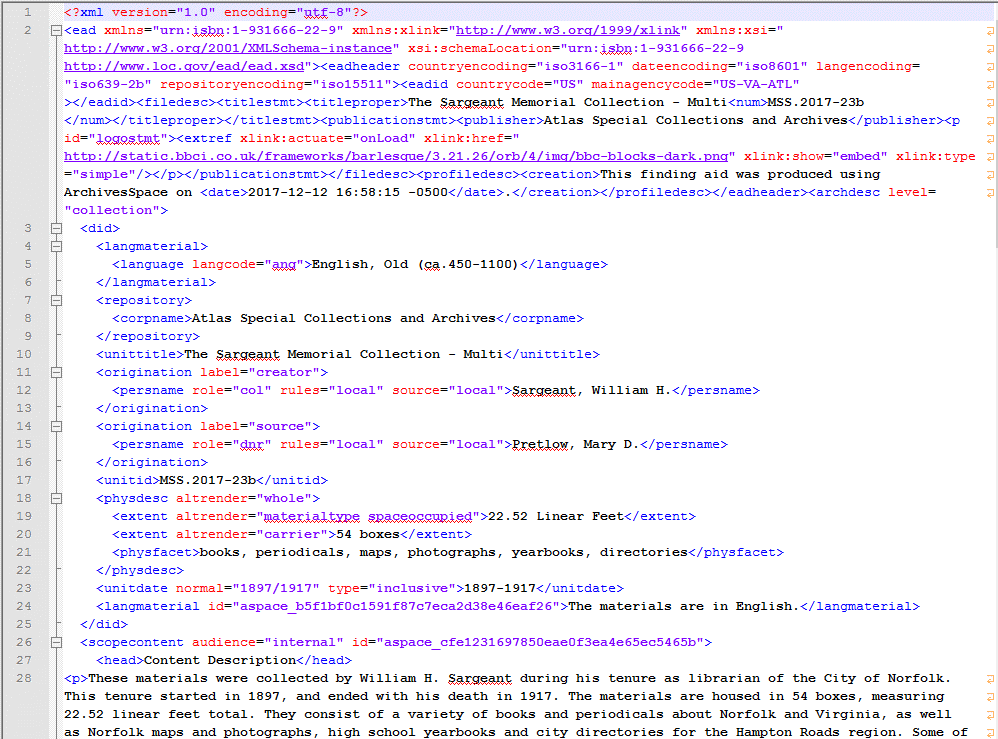Collapse the did element fold on line 3
The height and width of the screenshot is (739, 998).
click(54, 229)
